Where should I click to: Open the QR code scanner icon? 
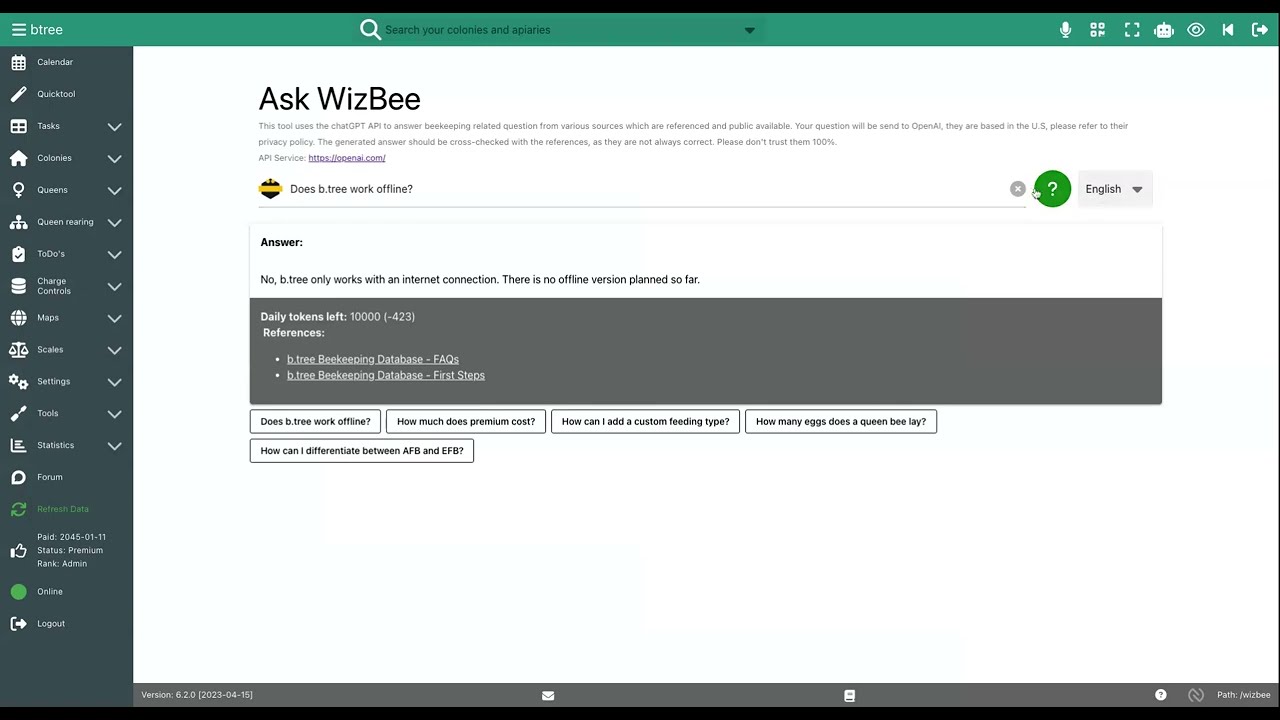point(1098,30)
